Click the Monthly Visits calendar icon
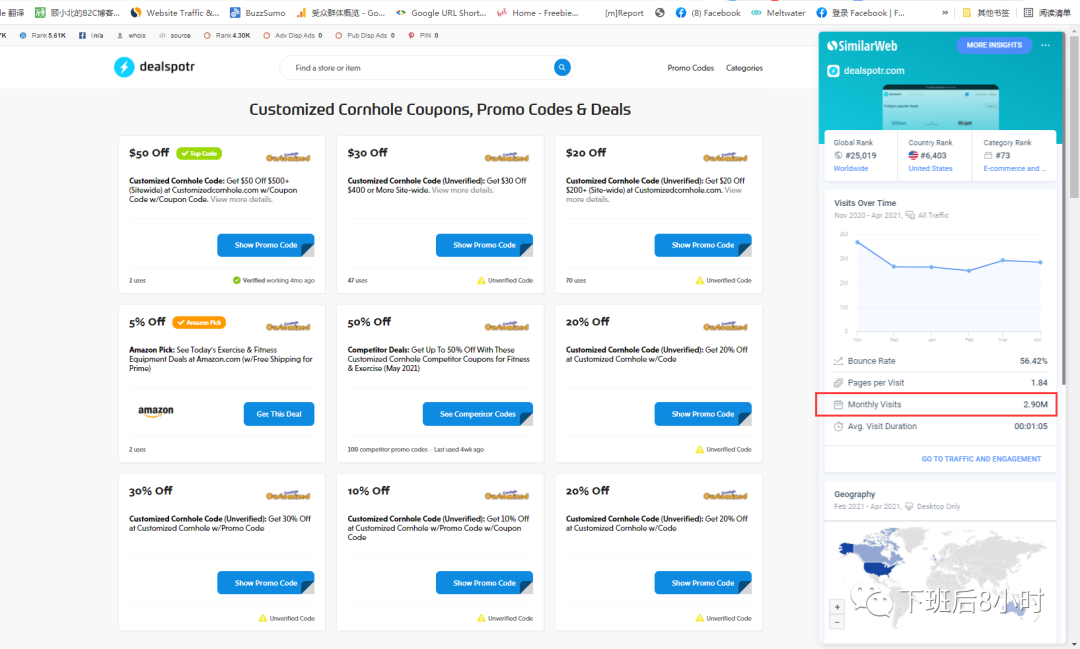Image resolution: width=1080 pixels, height=649 pixels. click(x=838, y=404)
